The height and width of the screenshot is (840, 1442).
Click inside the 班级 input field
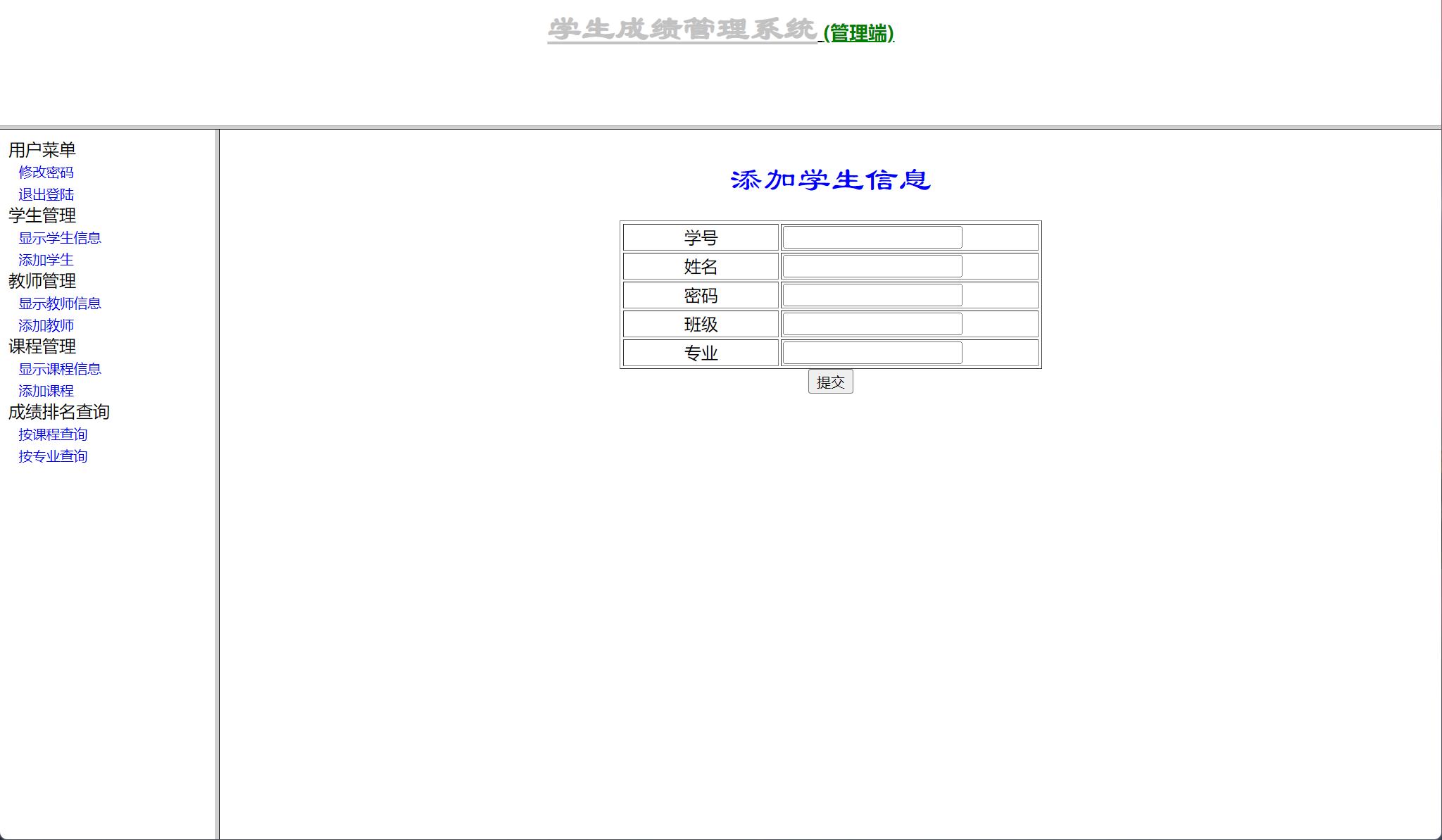[872, 324]
